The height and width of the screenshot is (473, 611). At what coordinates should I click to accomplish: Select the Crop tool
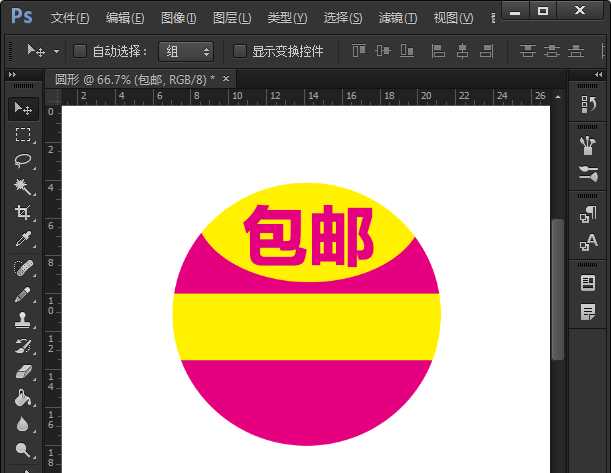click(23, 213)
